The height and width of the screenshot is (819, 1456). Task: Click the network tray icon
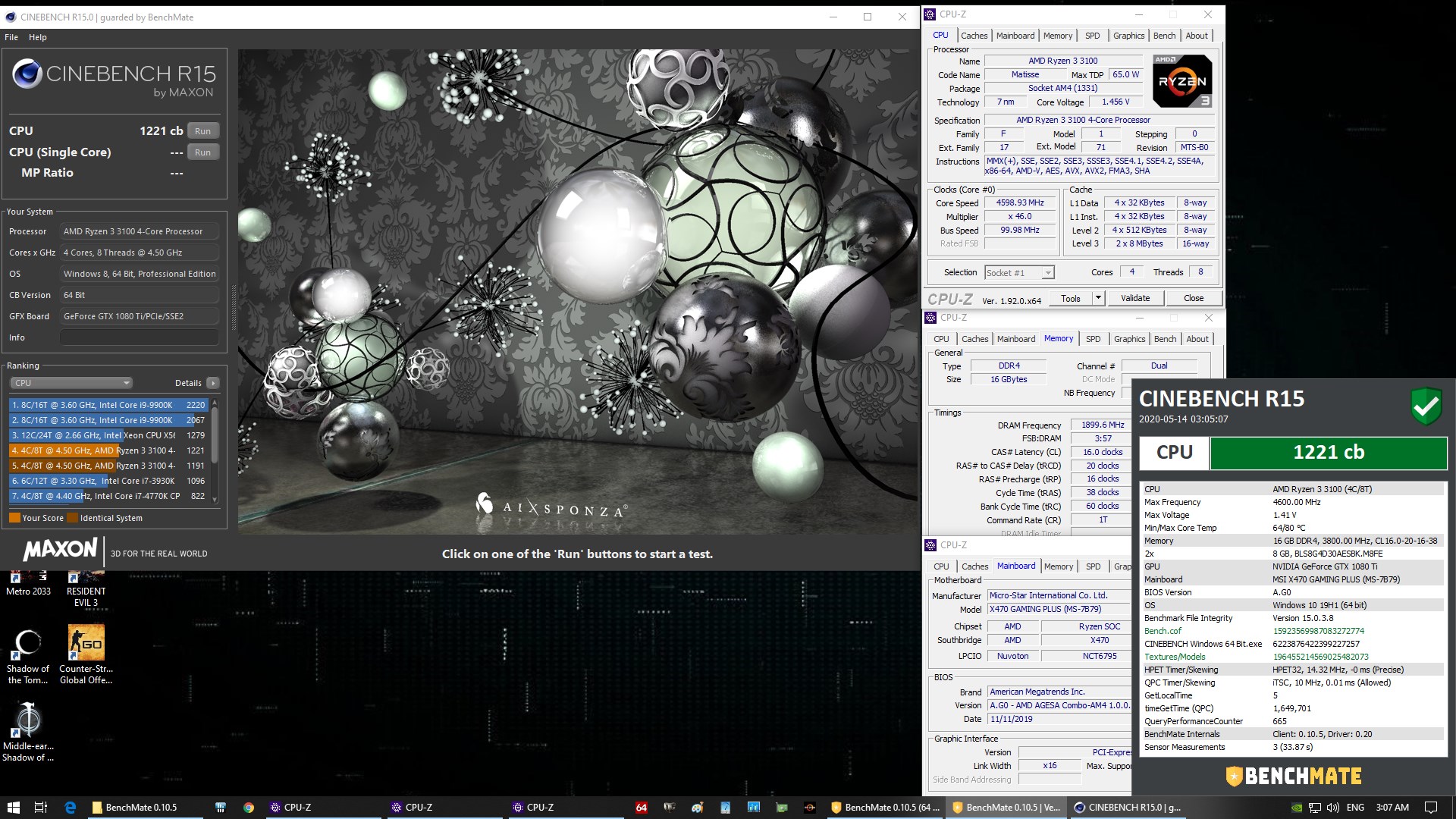point(1315,808)
